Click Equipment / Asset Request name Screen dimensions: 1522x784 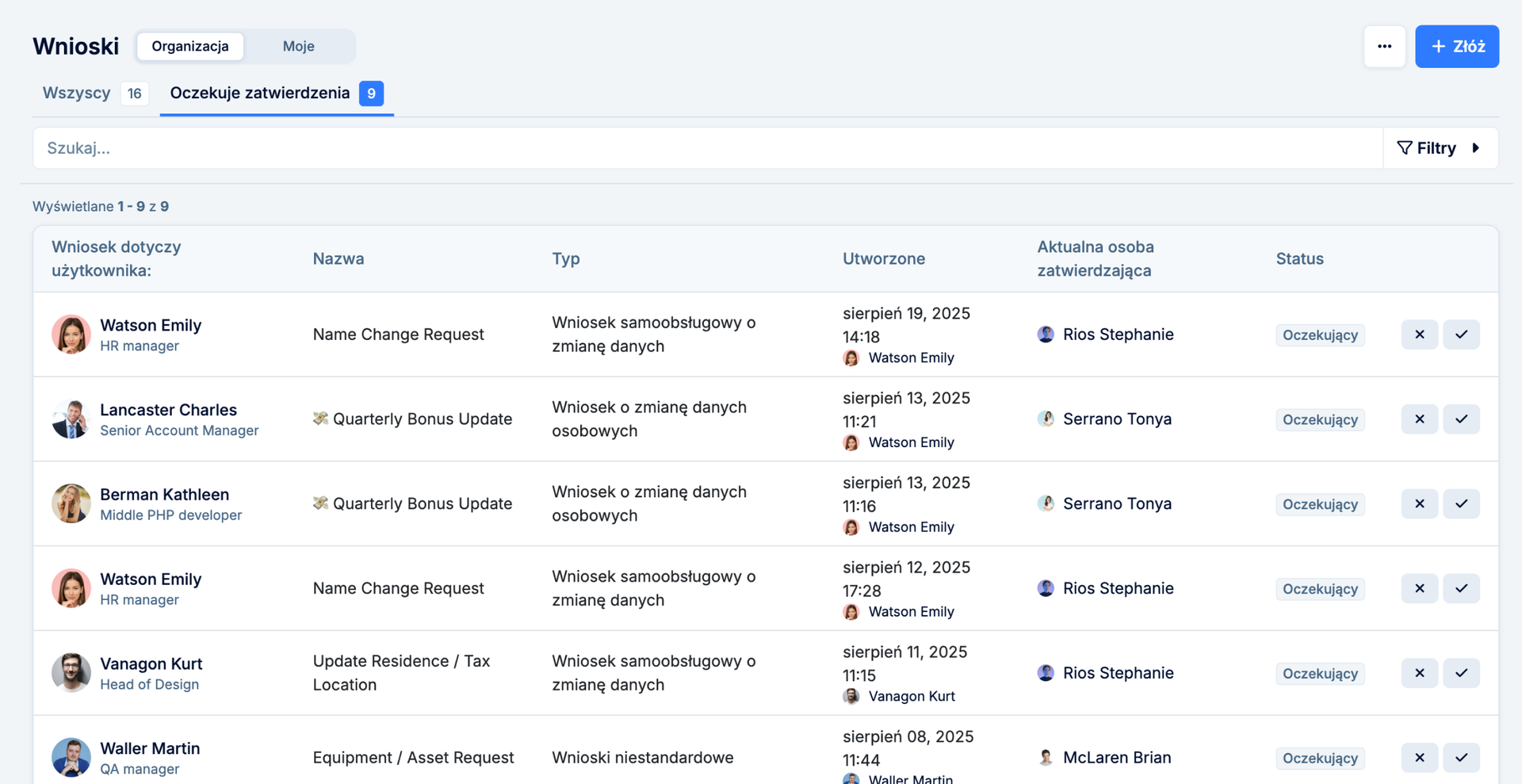coord(413,758)
